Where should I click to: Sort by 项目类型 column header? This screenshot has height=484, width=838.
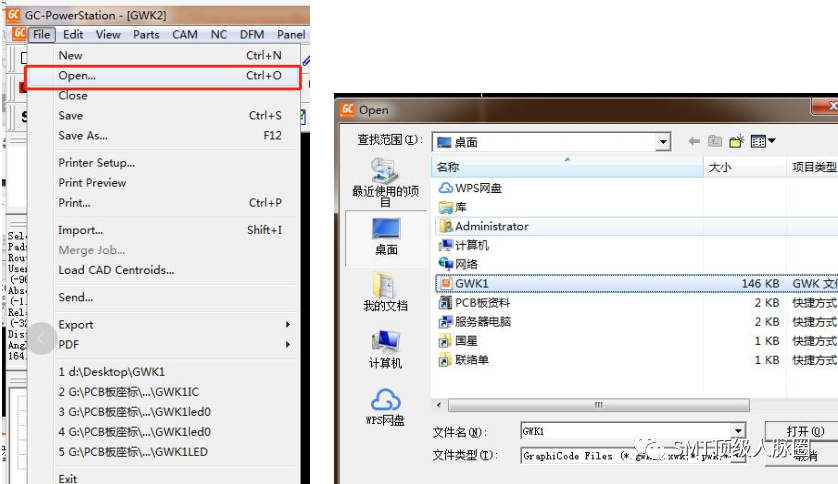(x=812, y=167)
